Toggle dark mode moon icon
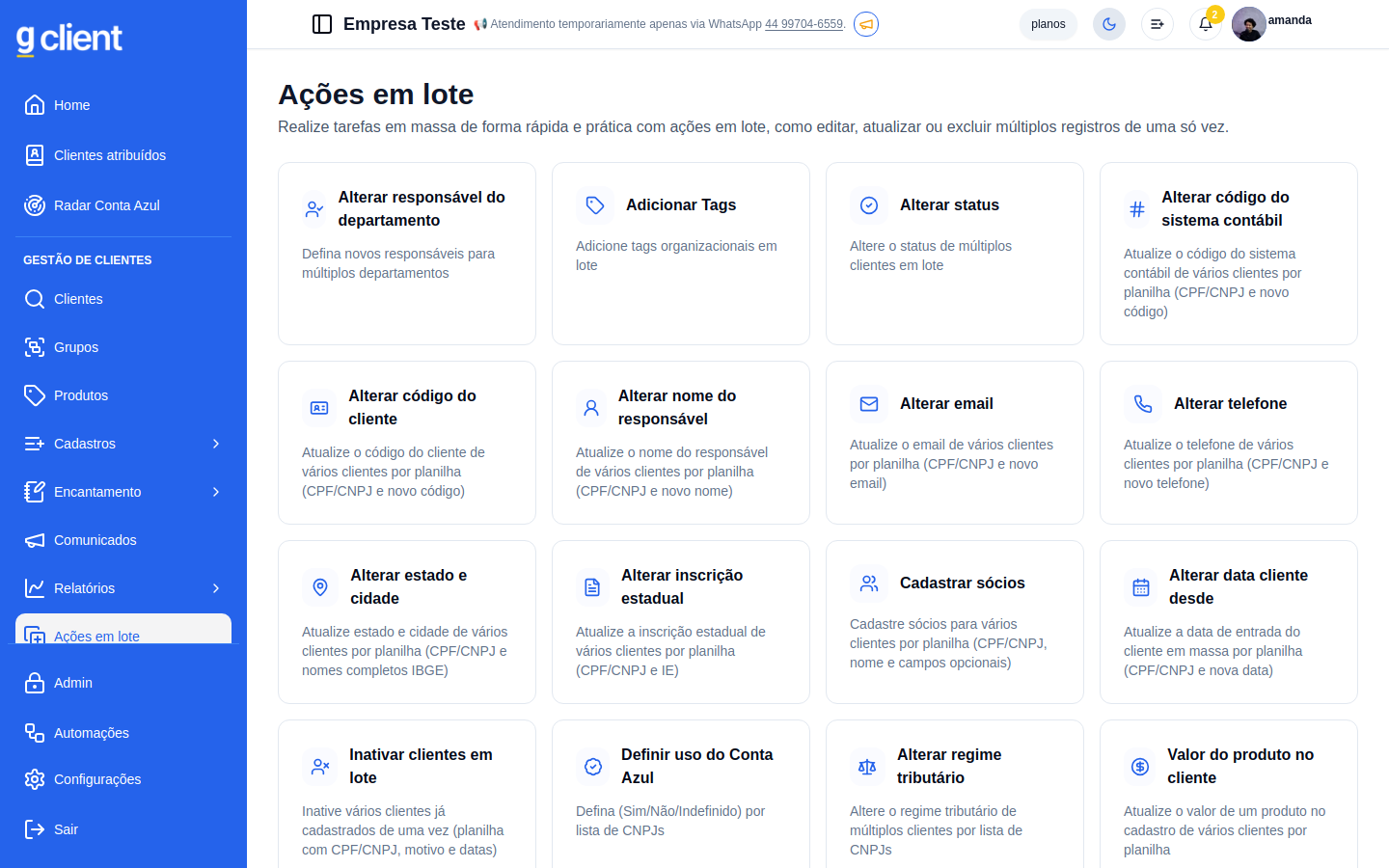Image resolution: width=1389 pixels, height=868 pixels. [x=1109, y=24]
